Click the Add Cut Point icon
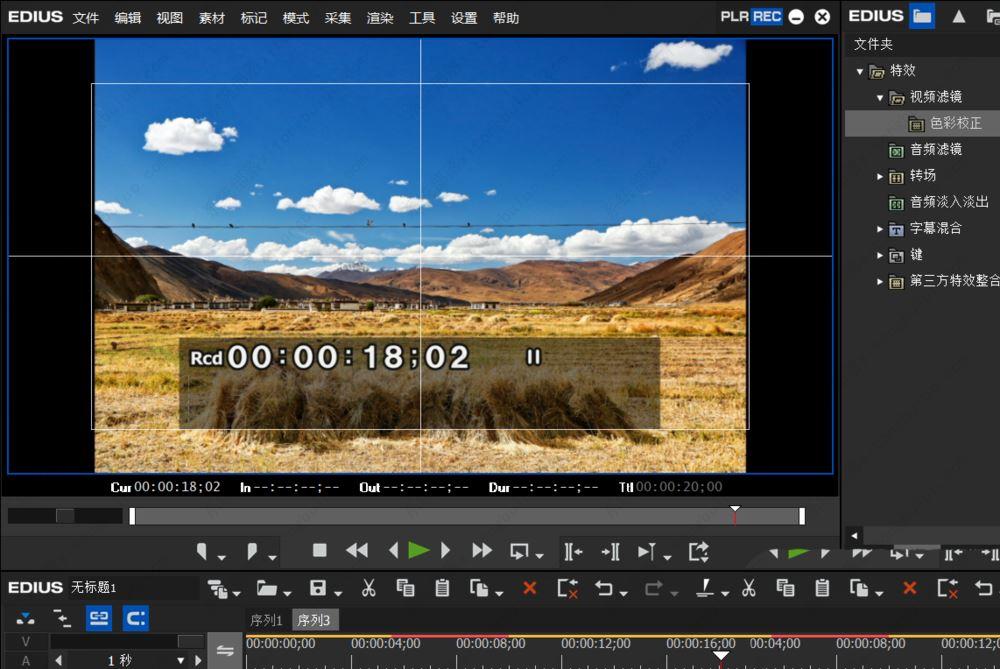 (705, 588)
